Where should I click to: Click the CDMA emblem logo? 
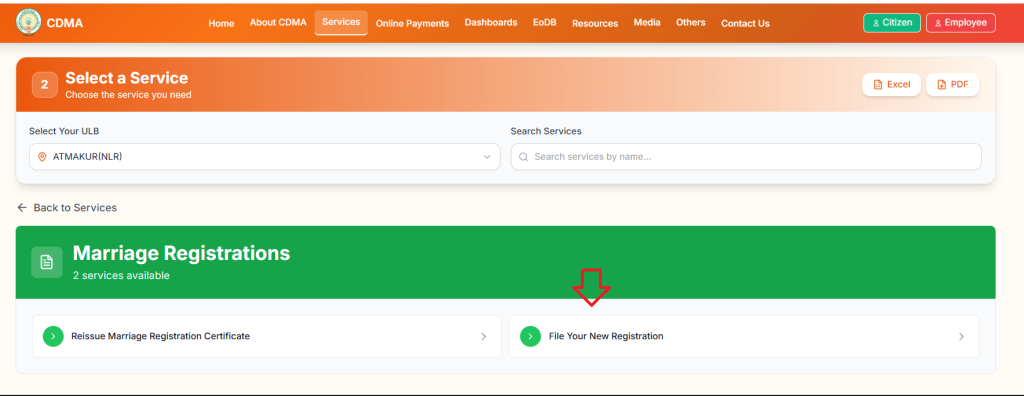[28, 23]
